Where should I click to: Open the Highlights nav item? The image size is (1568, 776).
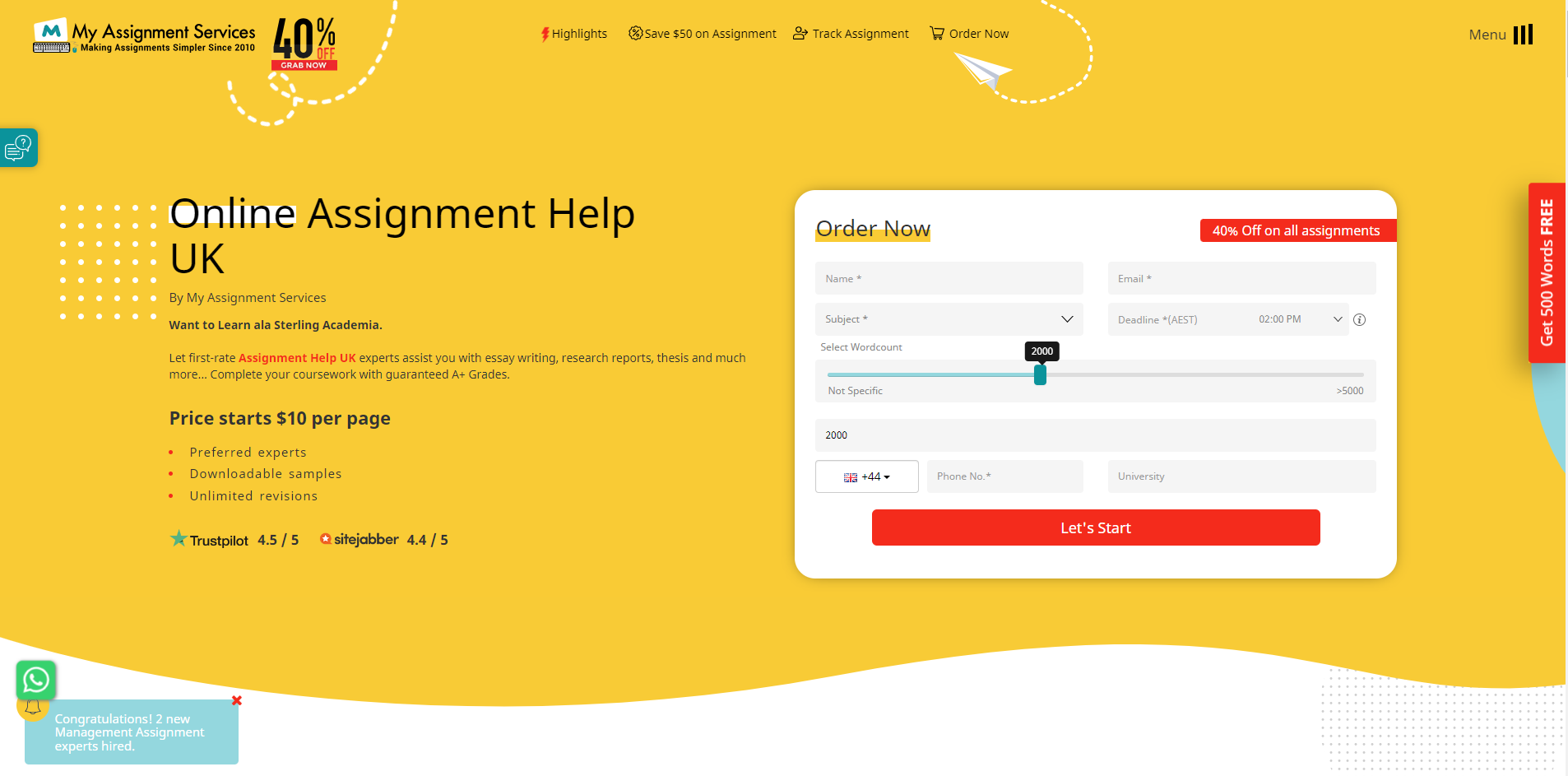tap(574, 34)
